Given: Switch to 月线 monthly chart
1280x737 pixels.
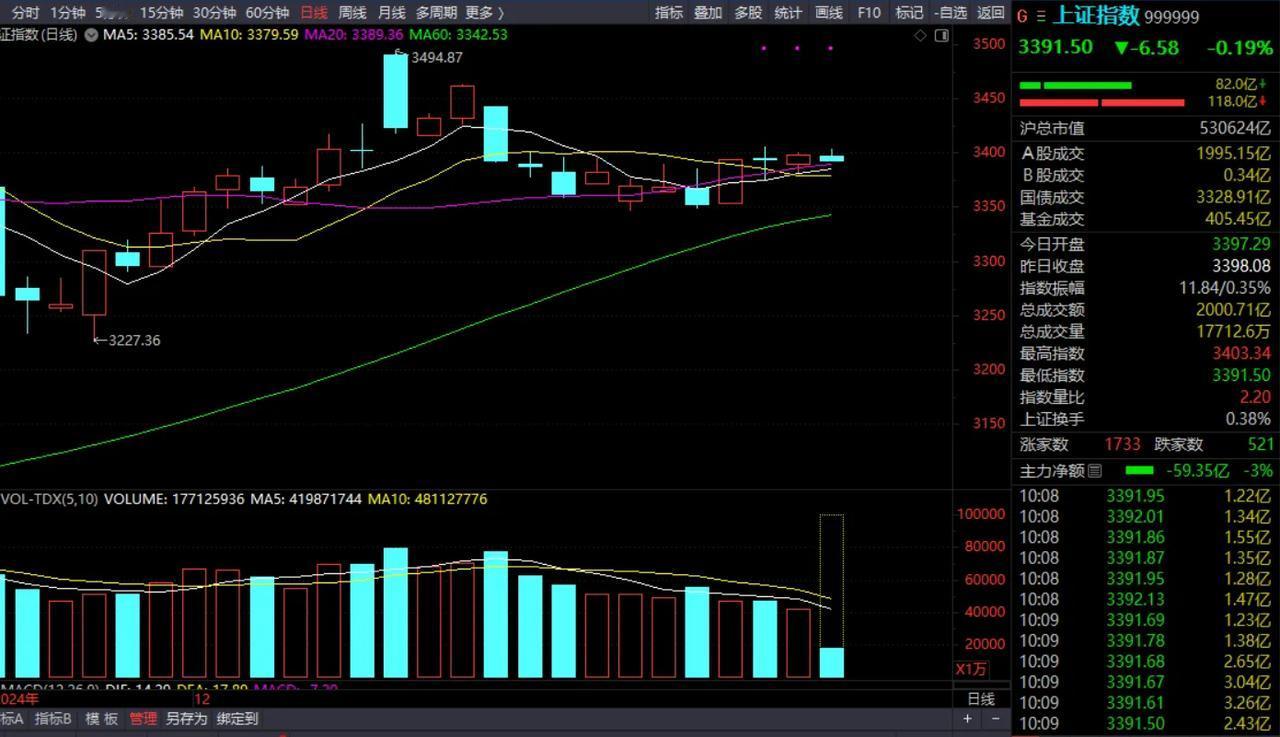Looking at the screenshot, I should pyautogui.click(x=391, y=13).
